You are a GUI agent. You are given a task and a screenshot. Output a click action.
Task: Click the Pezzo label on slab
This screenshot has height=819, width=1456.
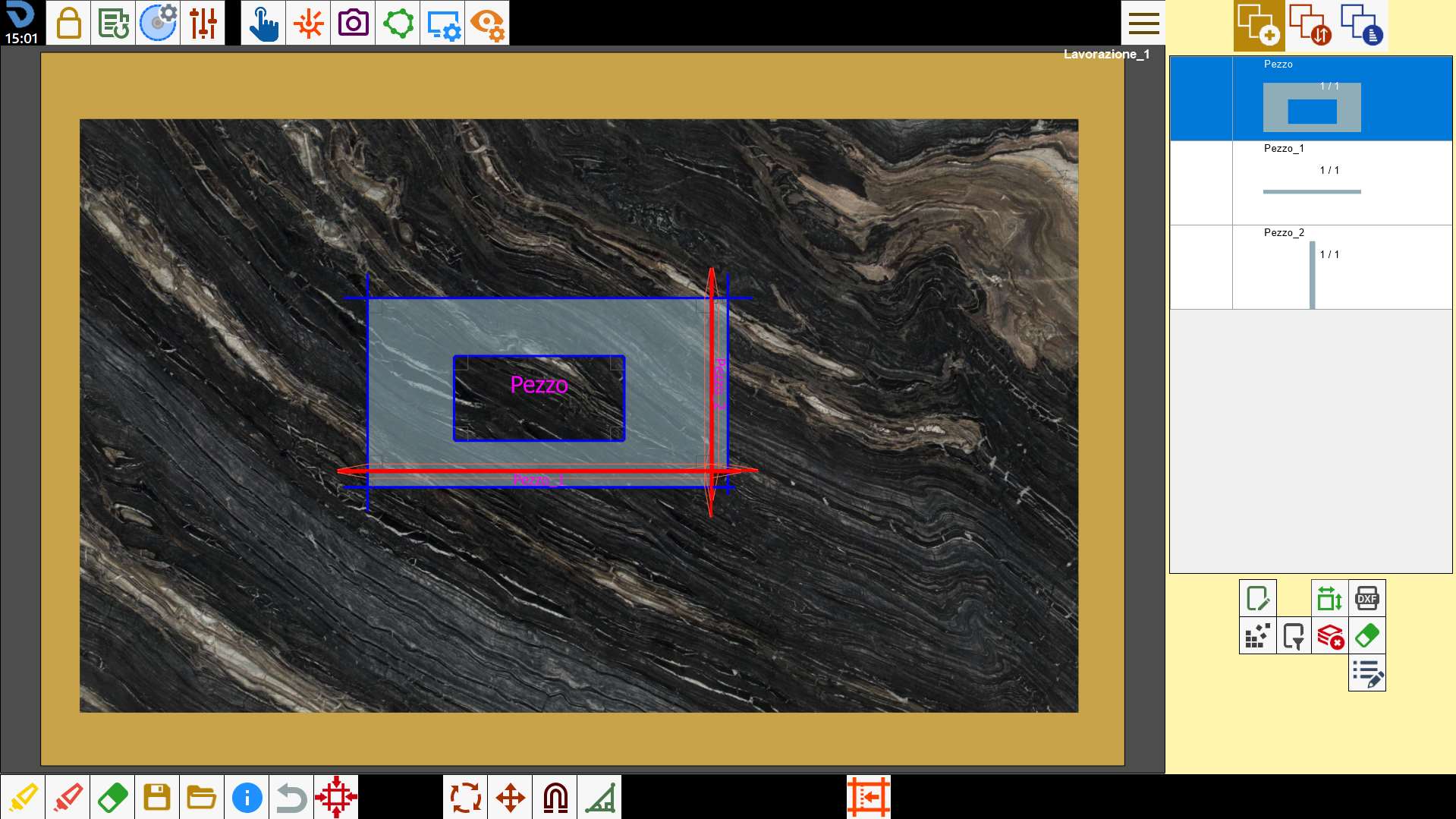coord(539,385)
